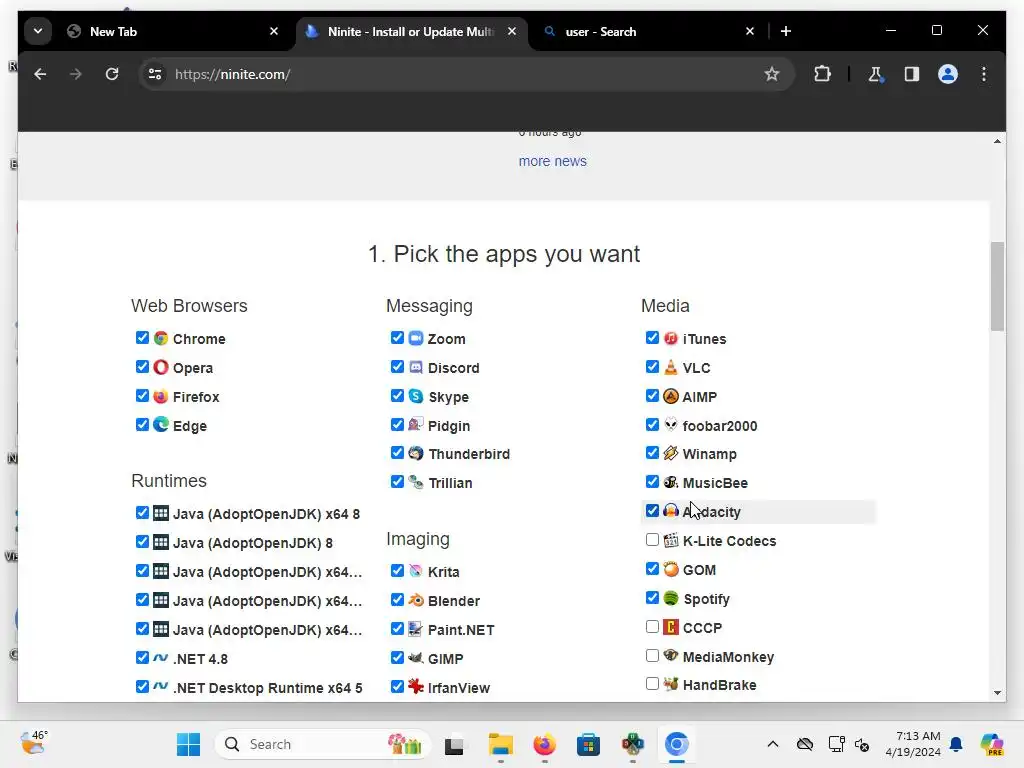Open Microsoft Store from the taskbar
Viewport: 1024px width, 768px height.
[588, 744]
